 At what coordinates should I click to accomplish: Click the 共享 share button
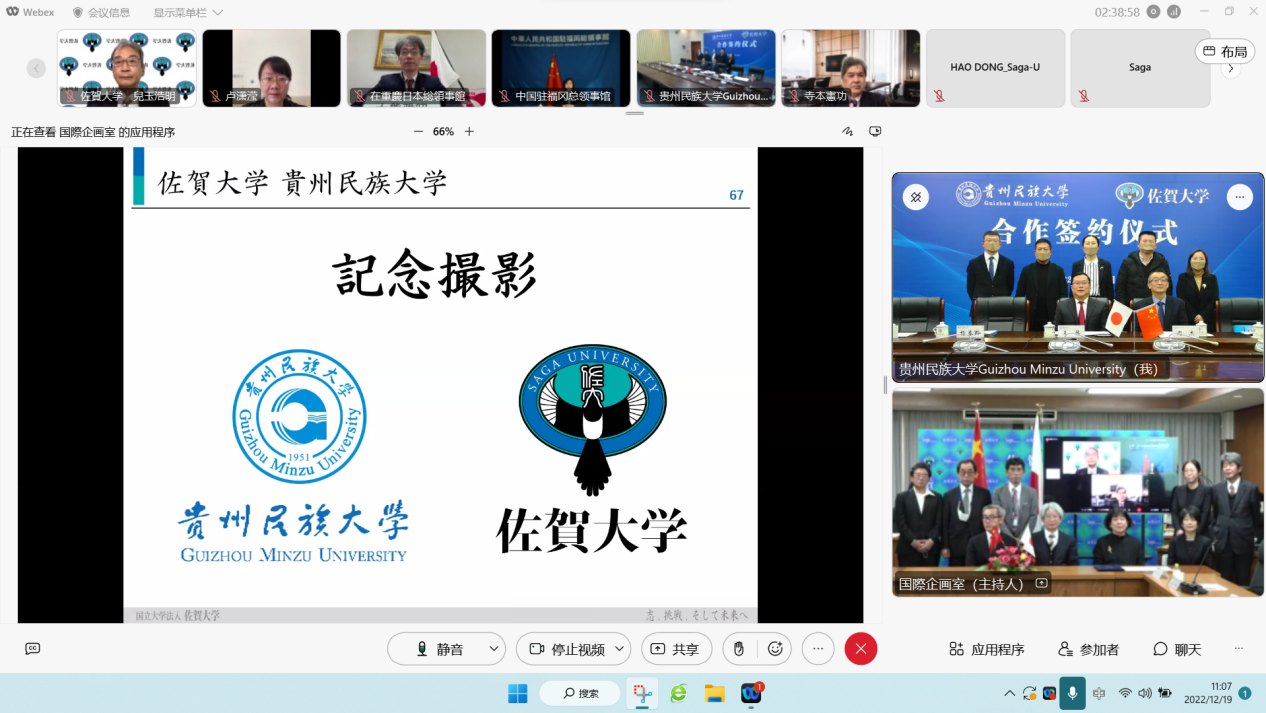pyautogui.click(x=676, y=649)
